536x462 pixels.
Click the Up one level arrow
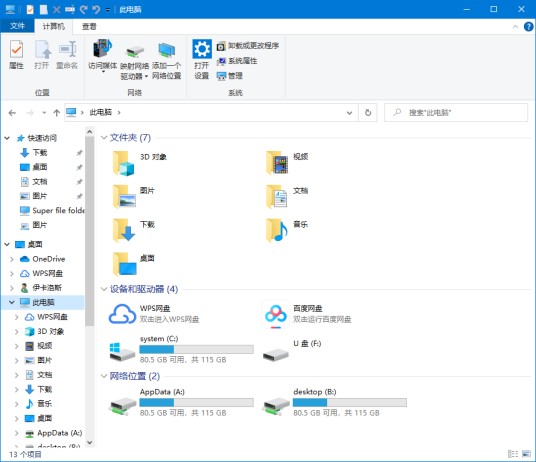coord(57,112)
